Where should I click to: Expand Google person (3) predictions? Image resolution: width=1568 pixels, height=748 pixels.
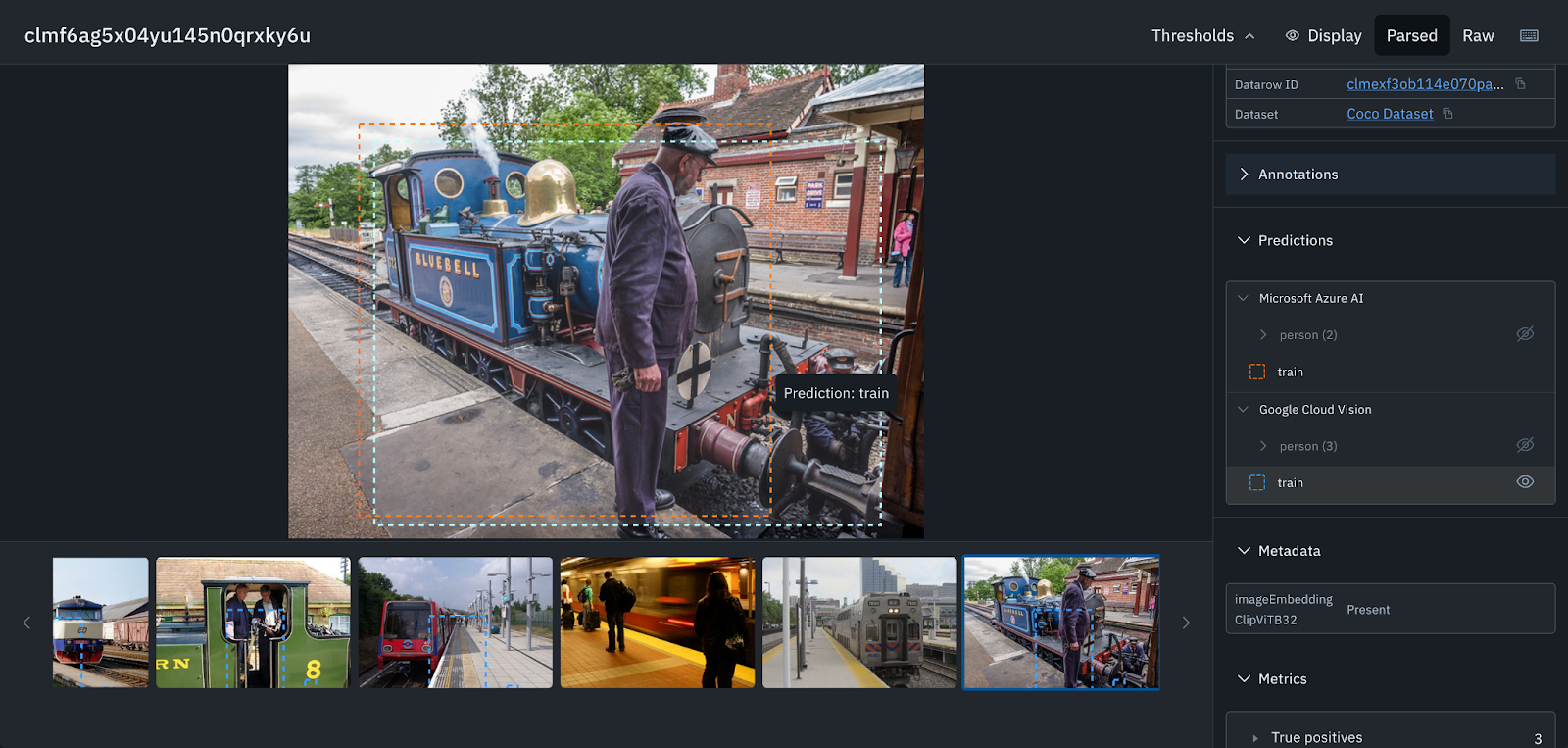pyautogui.click(x=1263, y=446)
